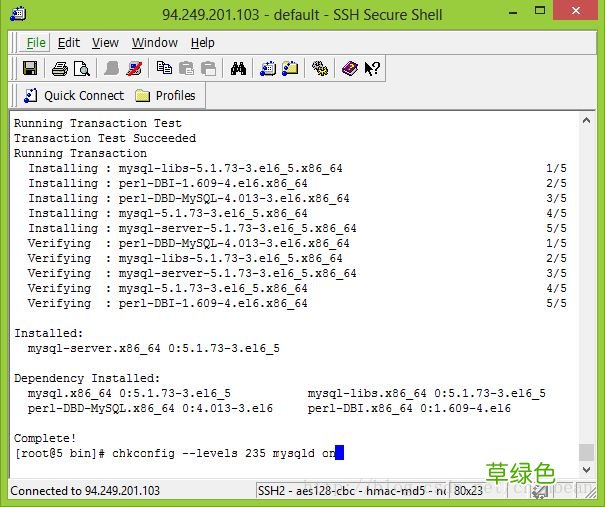Click the Context Help arrow-question icon
This screenshot has width=605, height=507.
pos(372,69)
